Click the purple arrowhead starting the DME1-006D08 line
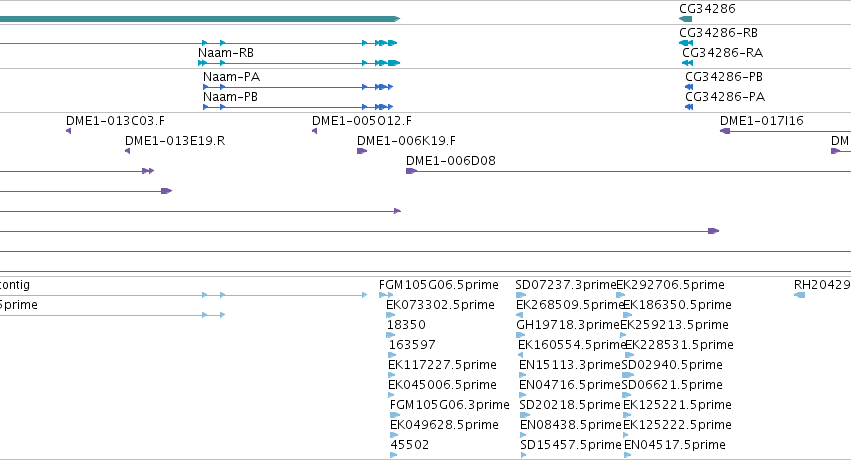Viewport: 851px width, 460px height. click(x=411, y=171)
